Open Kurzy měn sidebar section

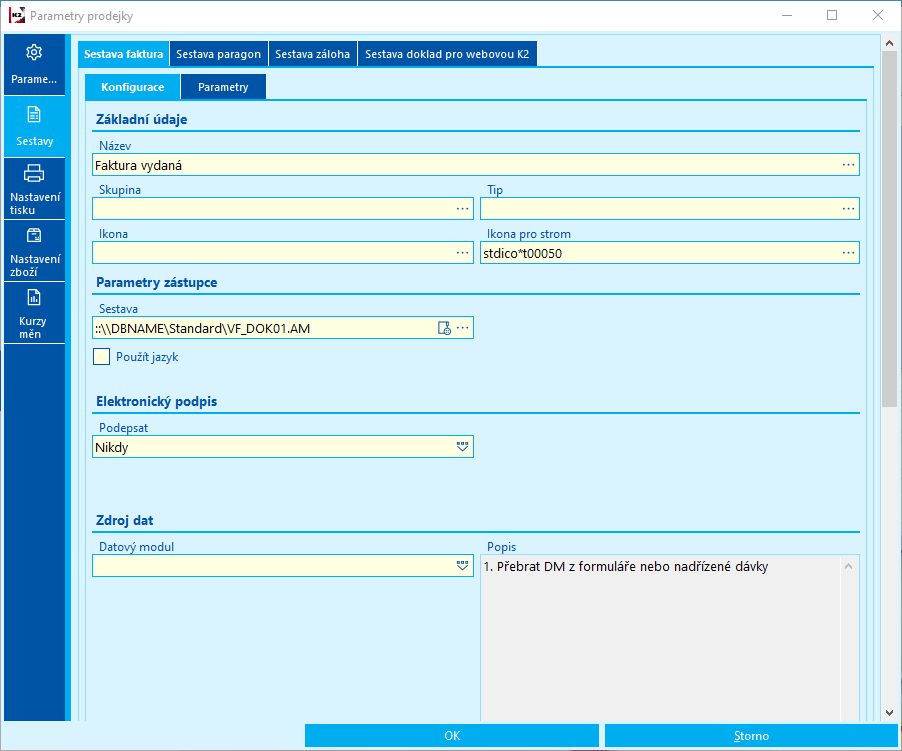tap(34, 312)
